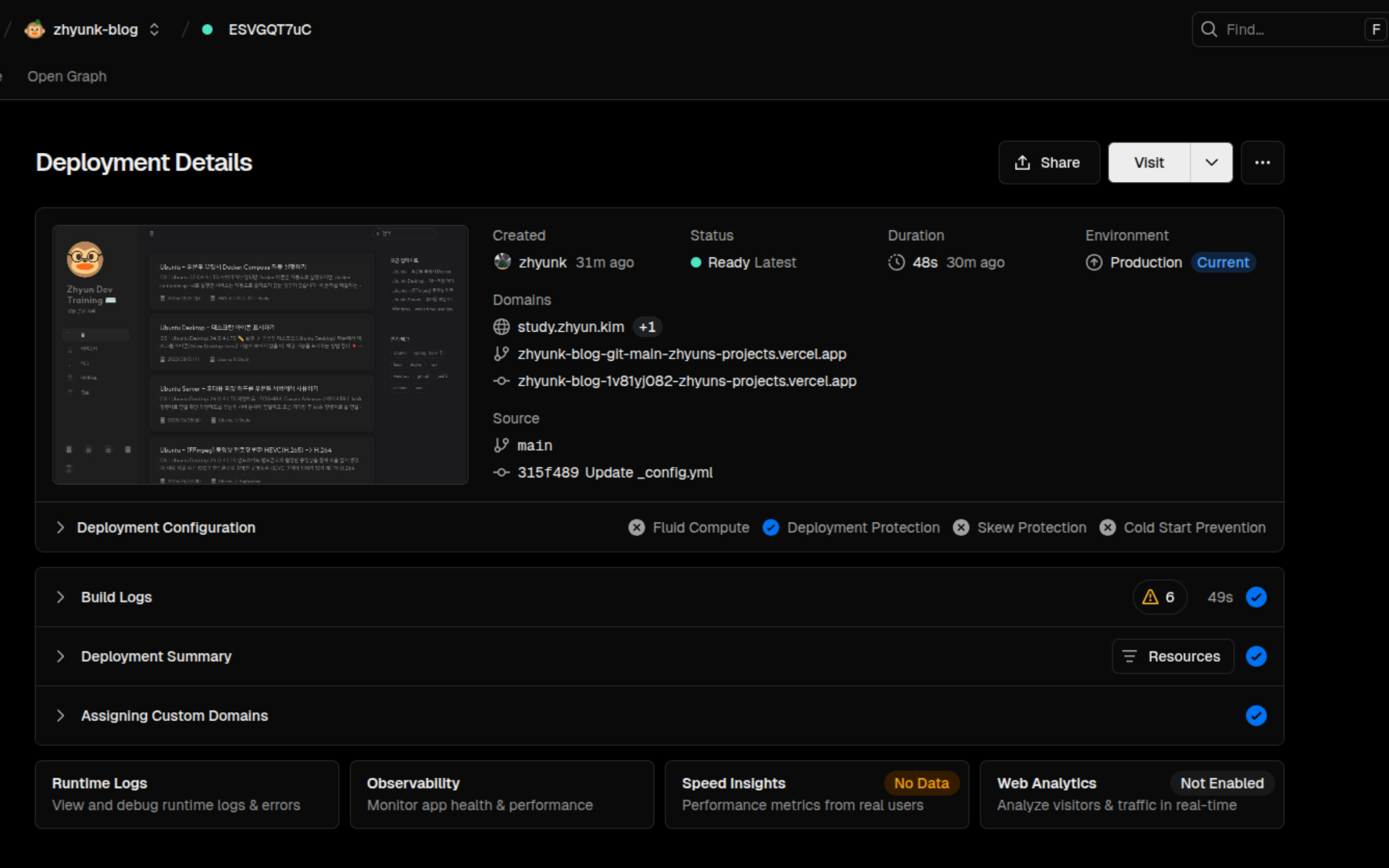Click the zhyunk username
This screenshot has width=1389, height=868.
542,262
